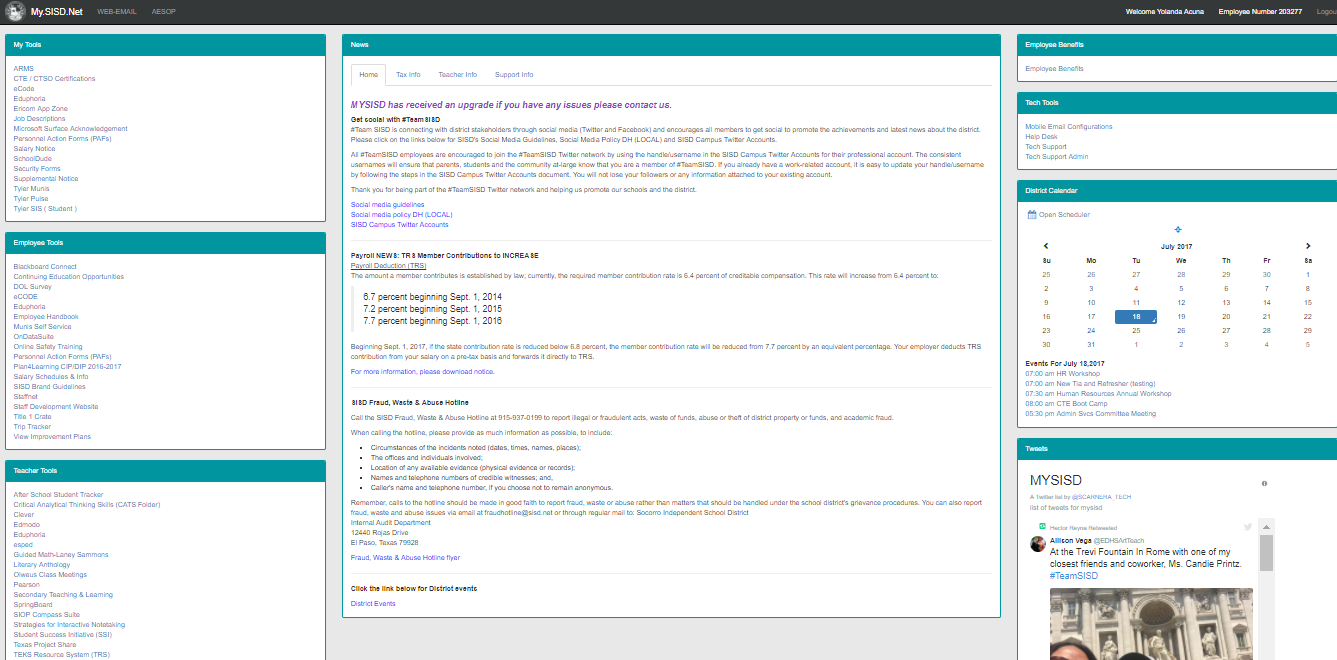1337x660 pixels.
Task: Open AESOP in the top navigation
Action: [164, 12]
